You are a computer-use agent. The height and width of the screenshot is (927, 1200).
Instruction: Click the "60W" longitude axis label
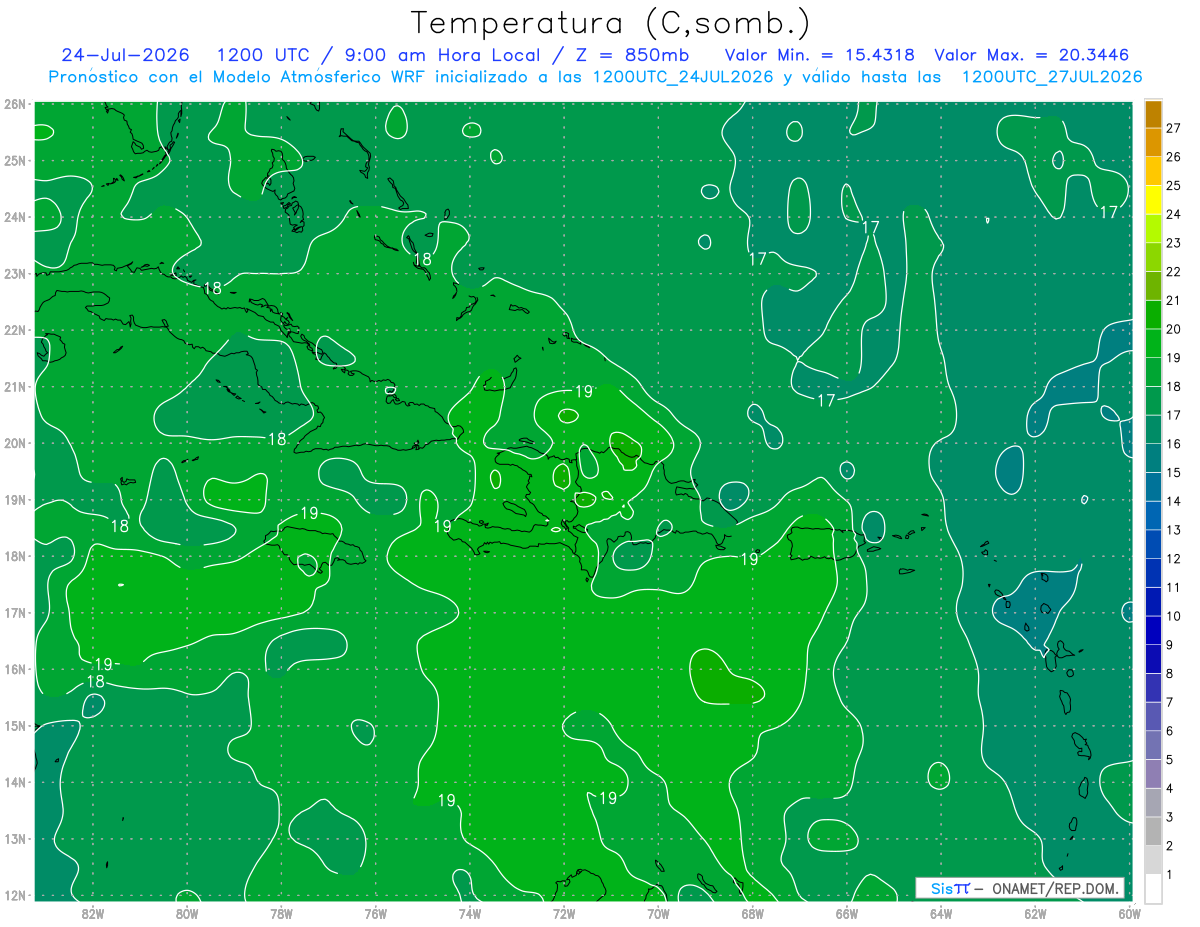click(x=1128, y=913)
